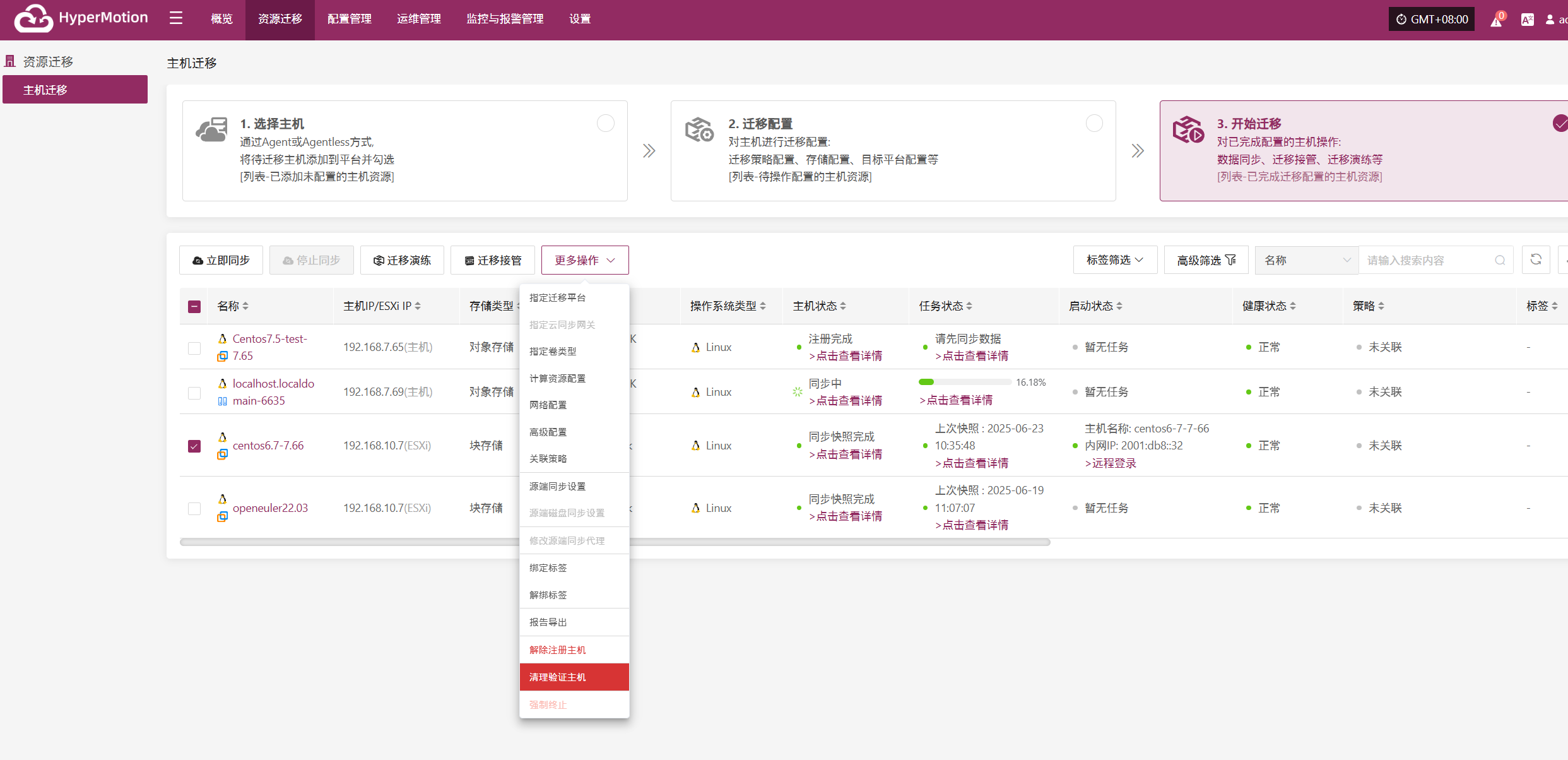Image resolution: width=1568 pixels, height=760 pixels.
Task: Click the 迁移接管 button
Action: coord(493,260)
